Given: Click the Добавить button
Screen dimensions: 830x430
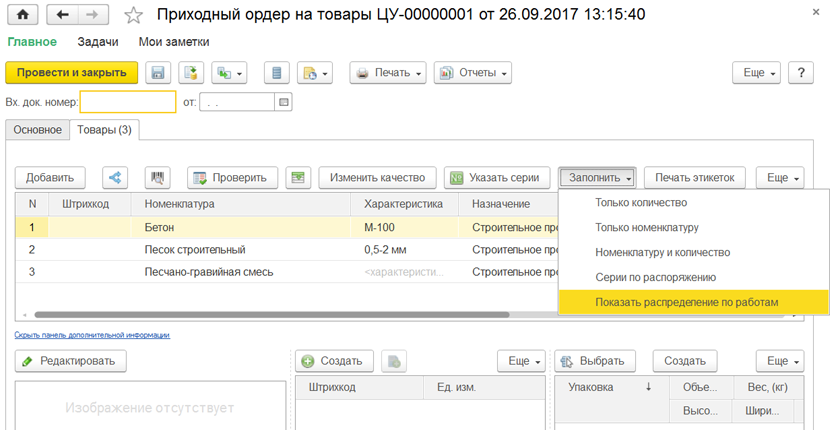Looking at the screenshot, I should coord(50,177).
